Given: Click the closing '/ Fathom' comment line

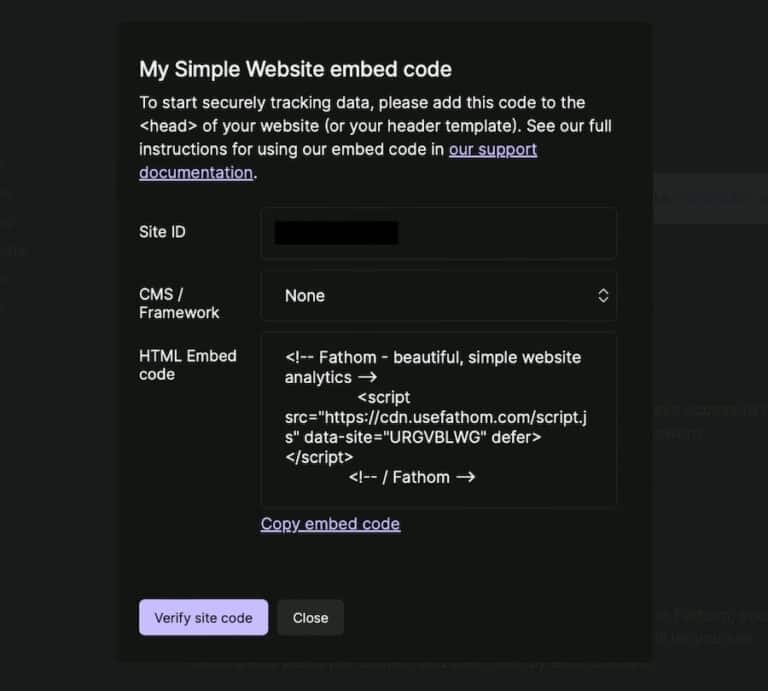Looking at the screenshot, I should (x=412, y=477).
